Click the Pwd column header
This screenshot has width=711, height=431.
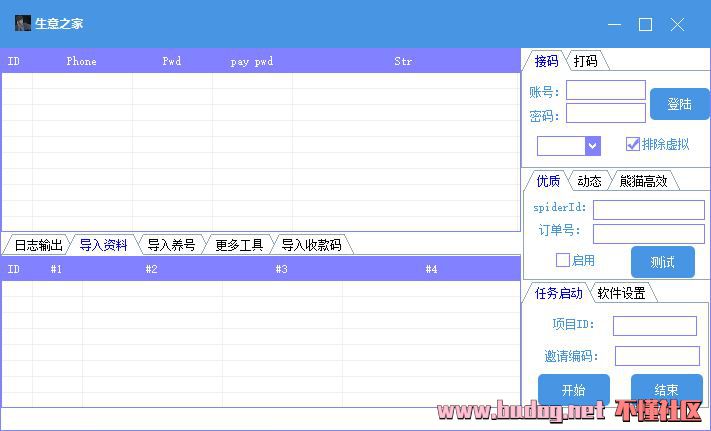(x=172, y=61)
